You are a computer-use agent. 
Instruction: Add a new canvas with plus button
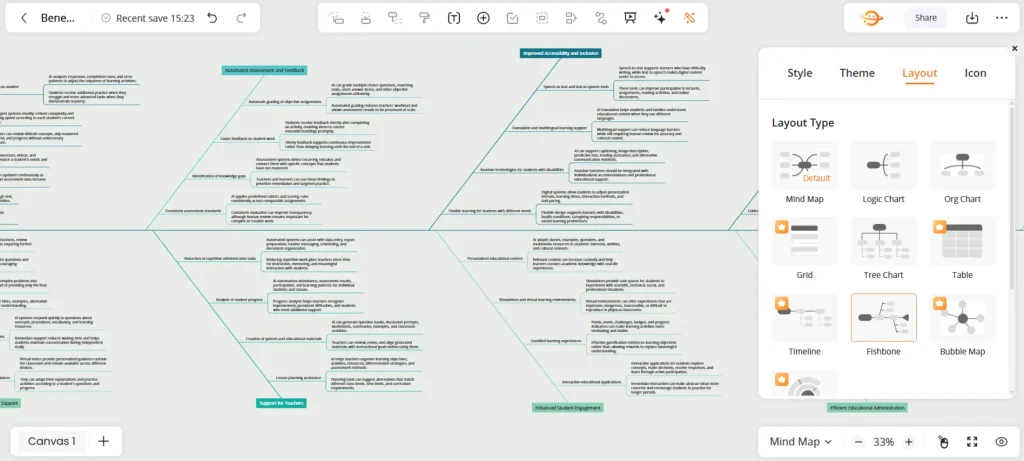pos(103,441)
